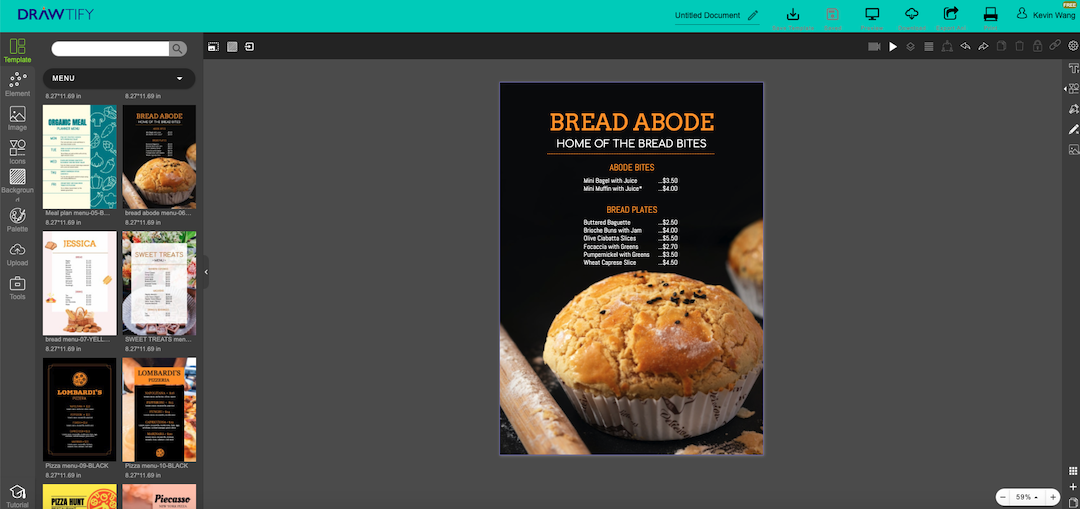This screenshot has width=1080, height=509.
Task: Open the Upload panel
Action: (17, 254)
